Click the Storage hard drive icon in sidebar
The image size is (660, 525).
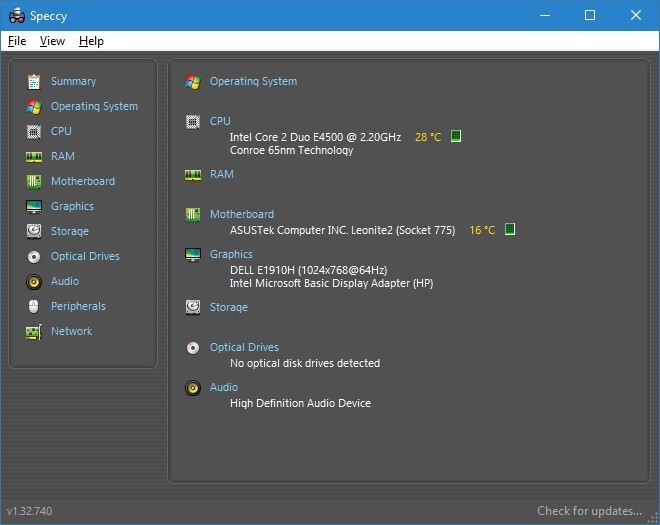pyautogui.click(x=34, y=231)
